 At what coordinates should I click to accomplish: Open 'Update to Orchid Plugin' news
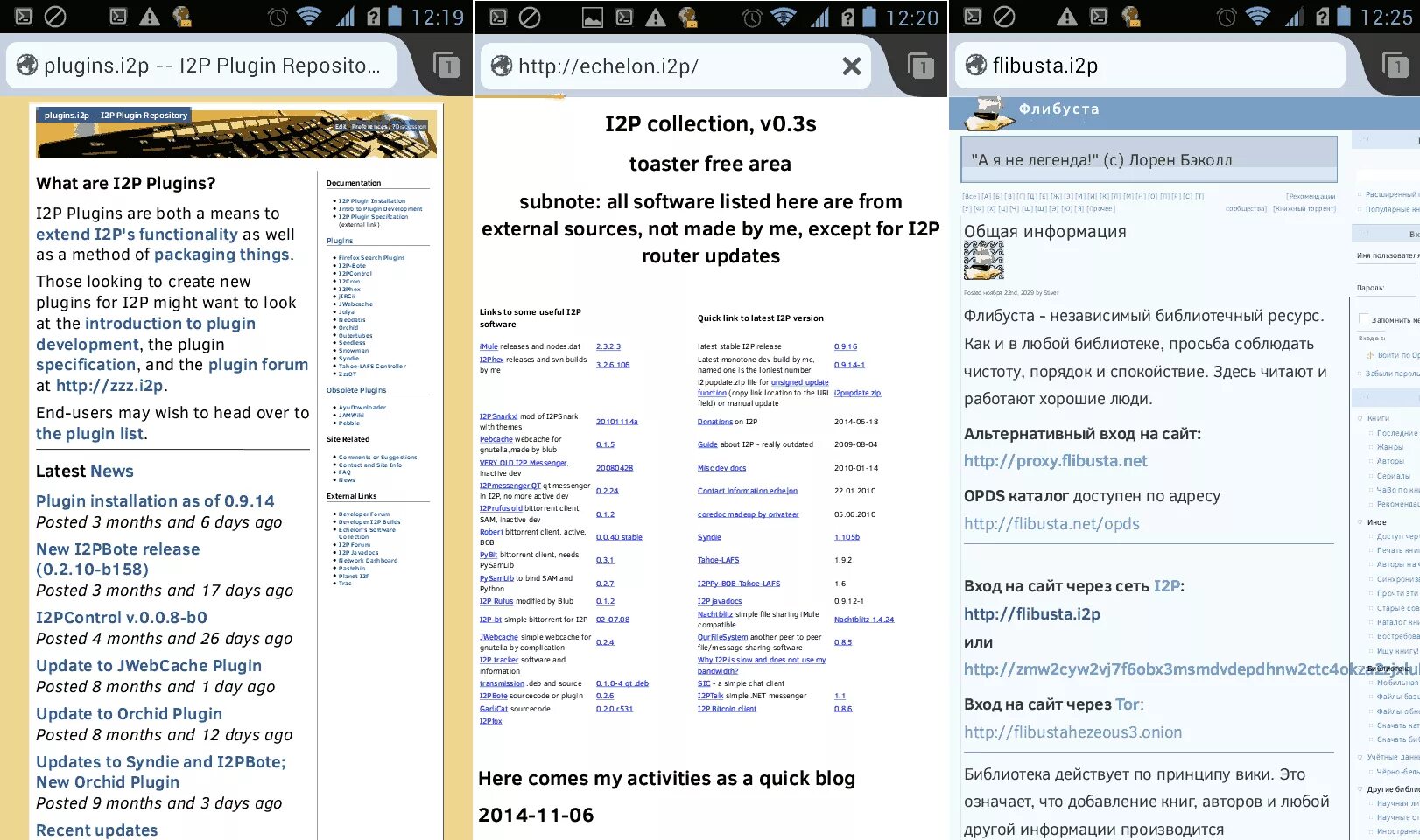pyautogui.click(x=130, y=714)
